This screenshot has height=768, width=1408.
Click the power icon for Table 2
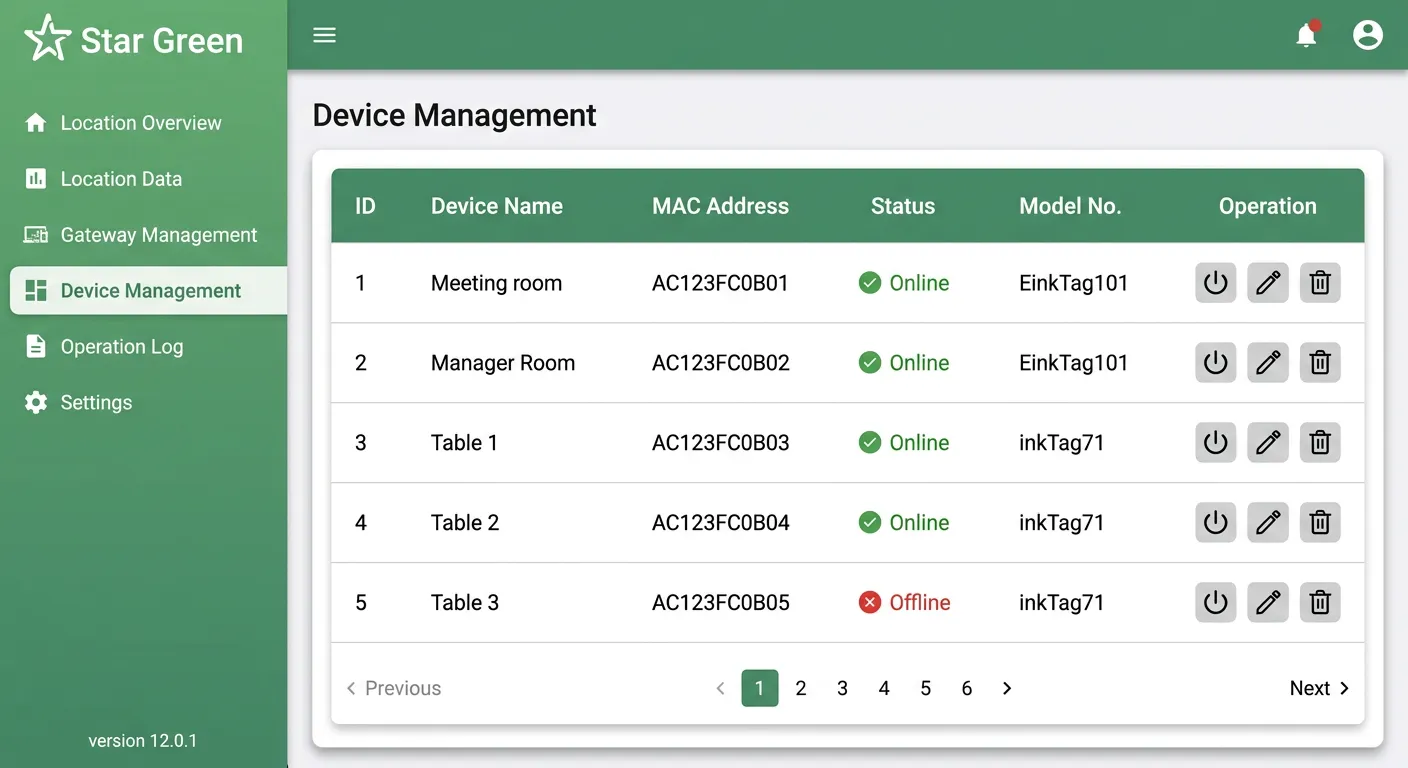click(x=1215, y=522)
